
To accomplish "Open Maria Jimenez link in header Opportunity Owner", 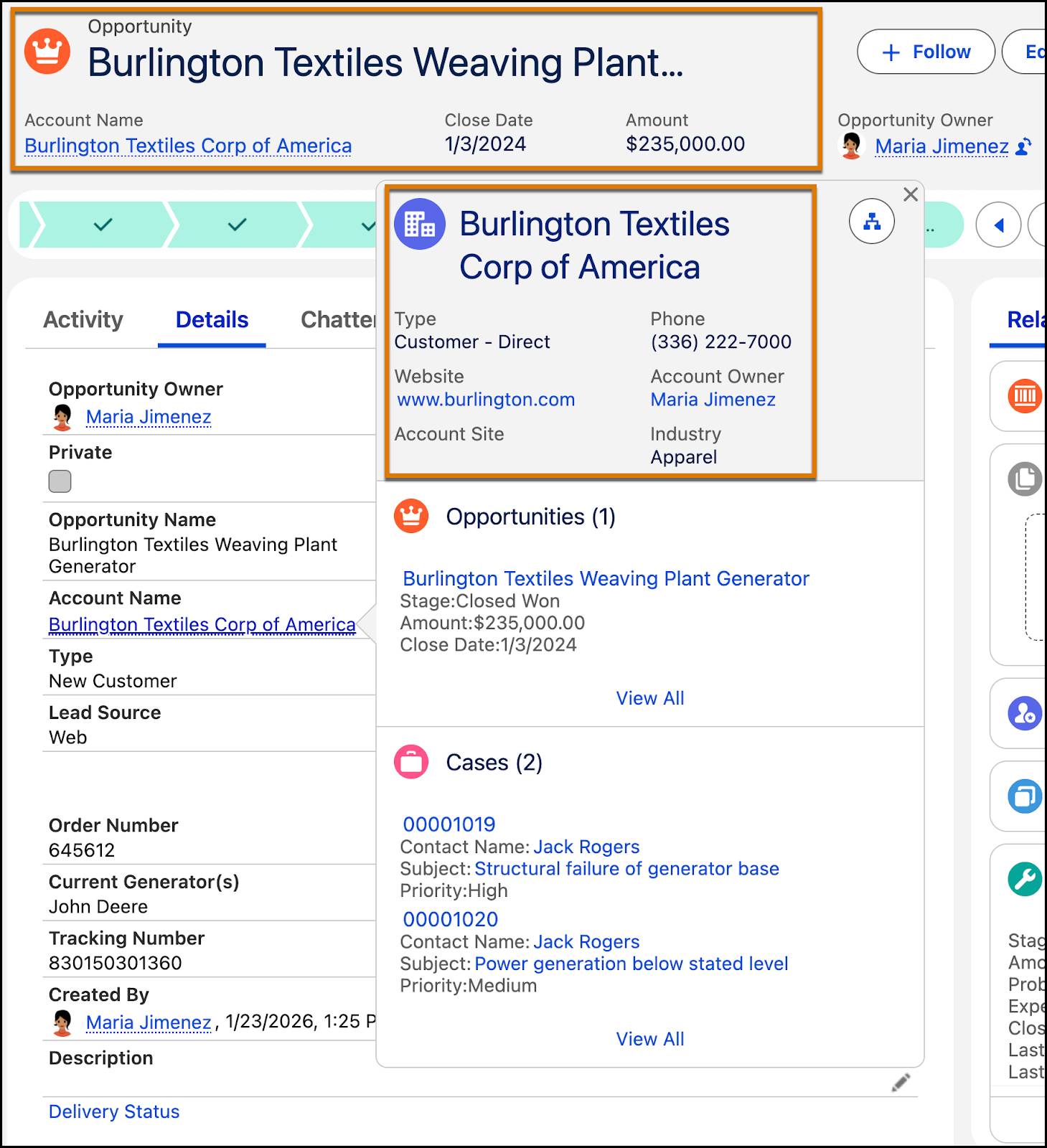I will (x=942, y=146).
